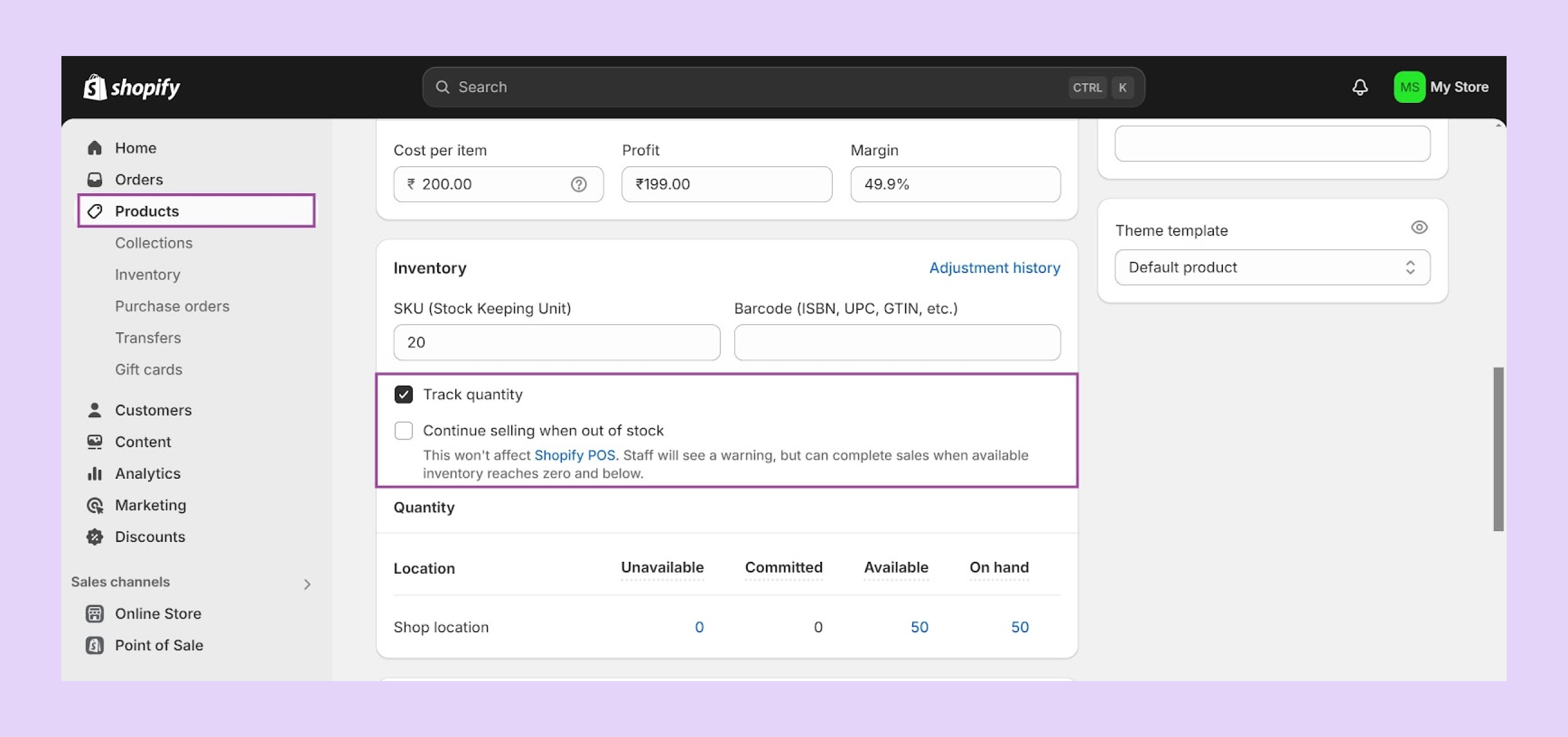Click the page's vertical scrollbar thumb

click(1498, 449)
